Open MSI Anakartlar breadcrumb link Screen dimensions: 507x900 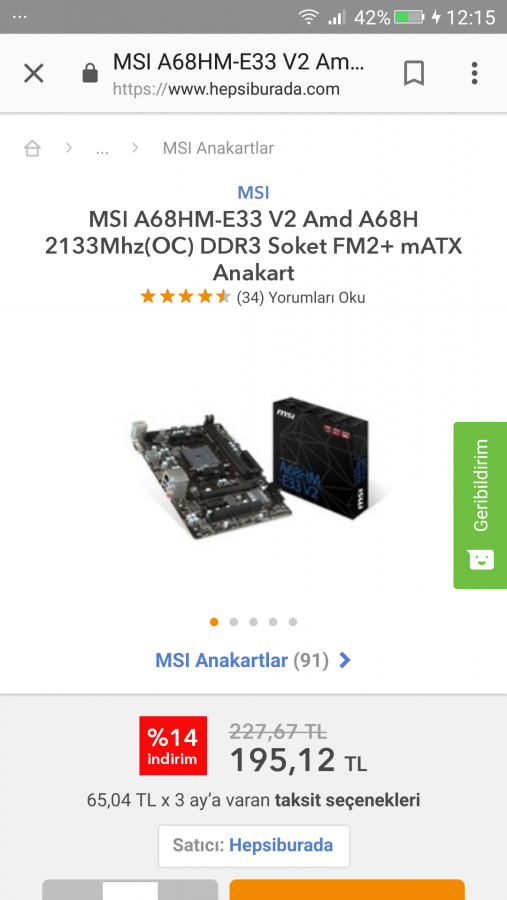[x=218, y=148]
